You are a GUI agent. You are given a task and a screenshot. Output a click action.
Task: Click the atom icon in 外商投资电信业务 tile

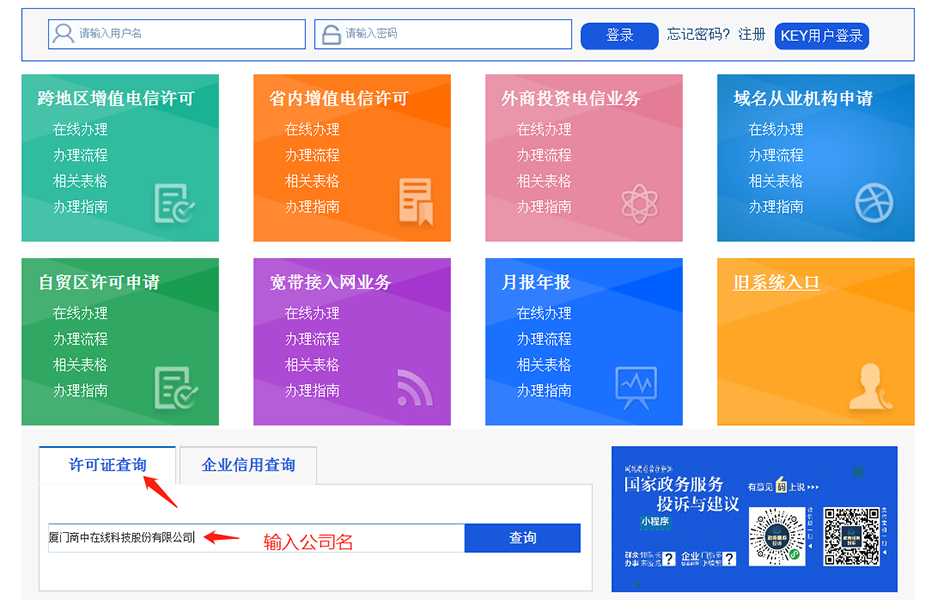click(639, 203)
